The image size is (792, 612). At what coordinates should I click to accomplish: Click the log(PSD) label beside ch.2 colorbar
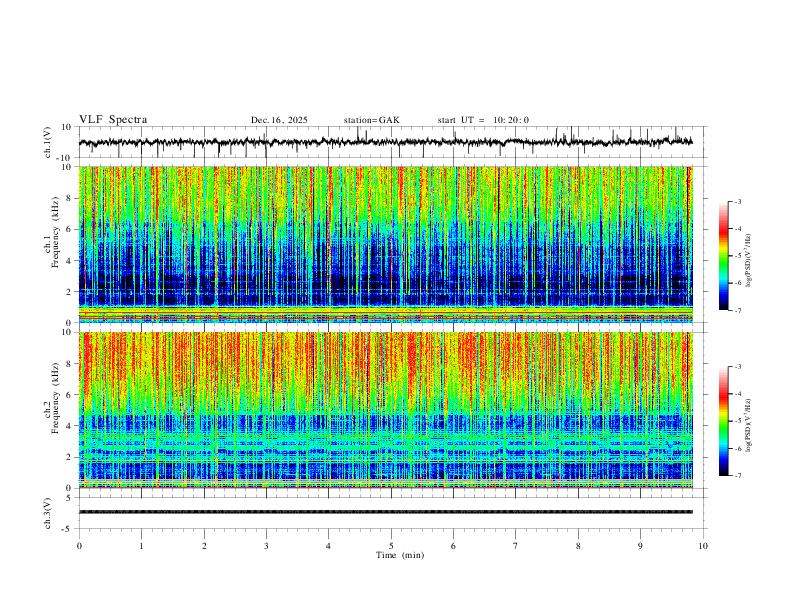(749, 425)
